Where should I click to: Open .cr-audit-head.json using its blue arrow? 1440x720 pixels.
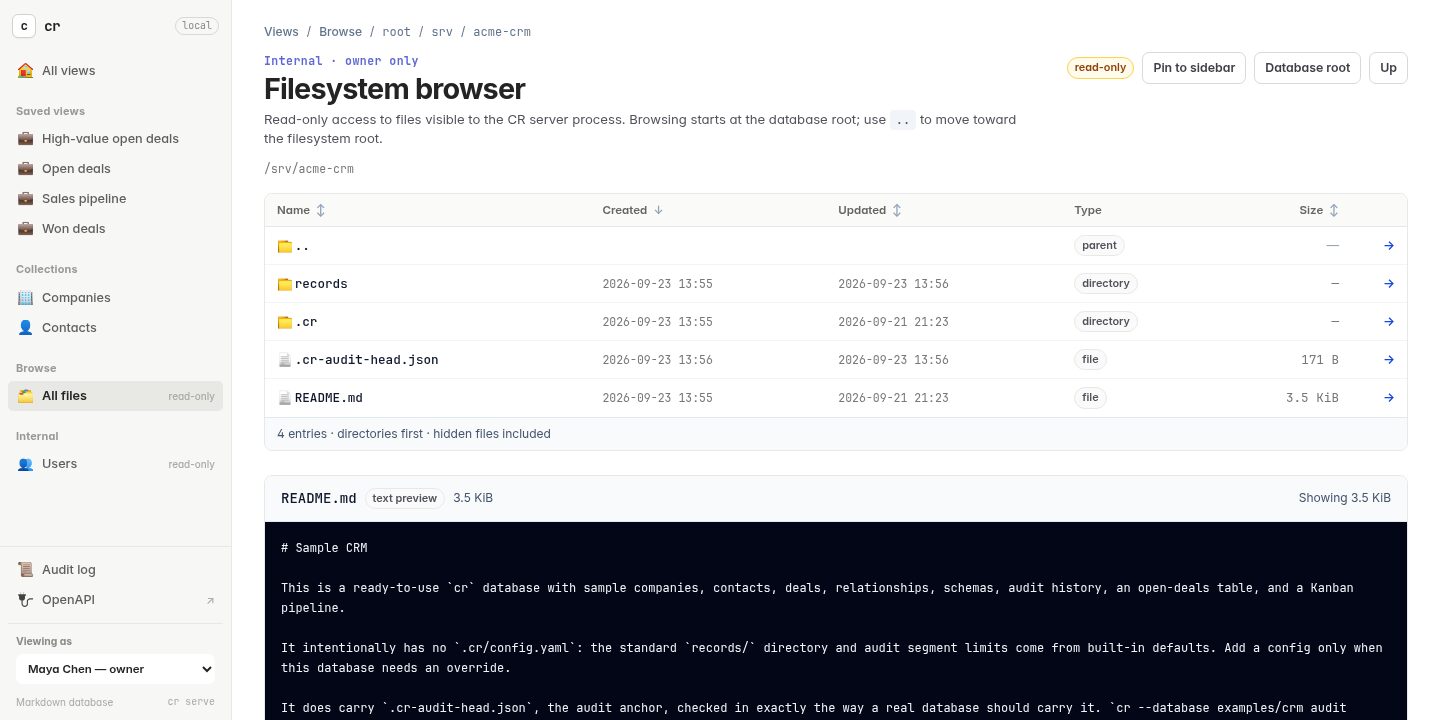point(1389,360)
